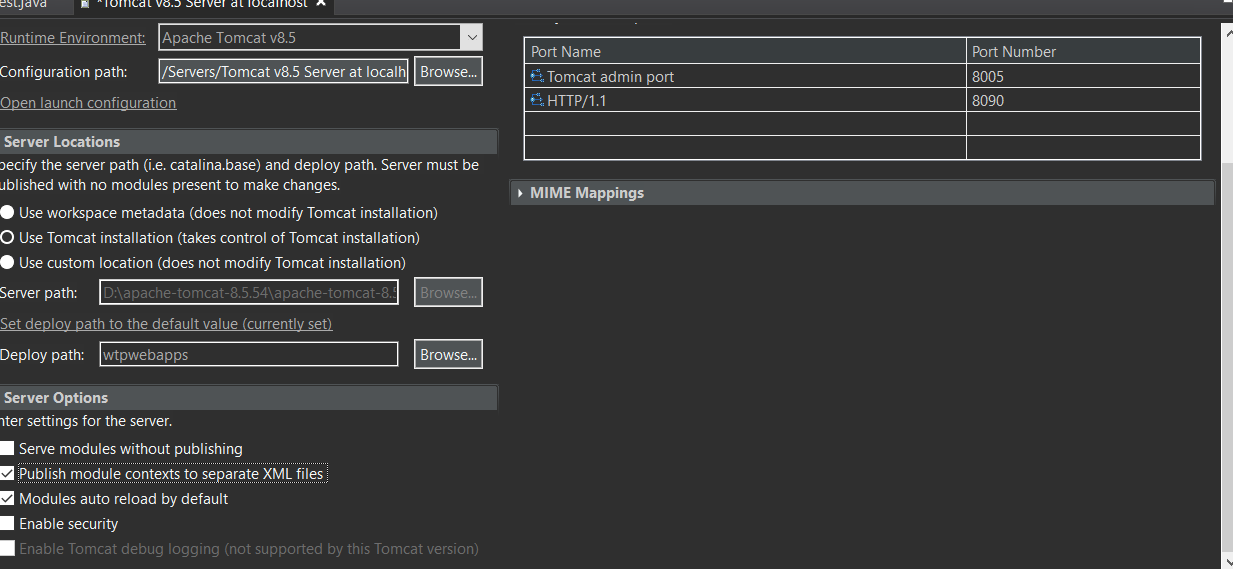
Task: Click the Port Number column header
Action: click(1083, 51)
